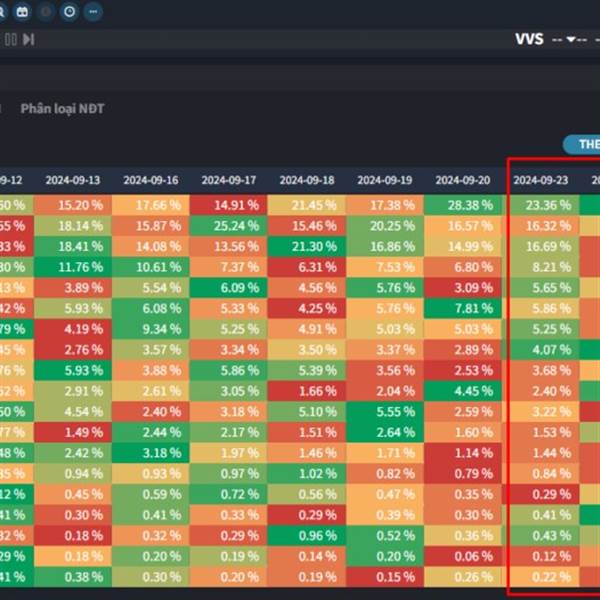Select the 2024-09-18 column header
The image size is (600, 600).
point(307,180)
